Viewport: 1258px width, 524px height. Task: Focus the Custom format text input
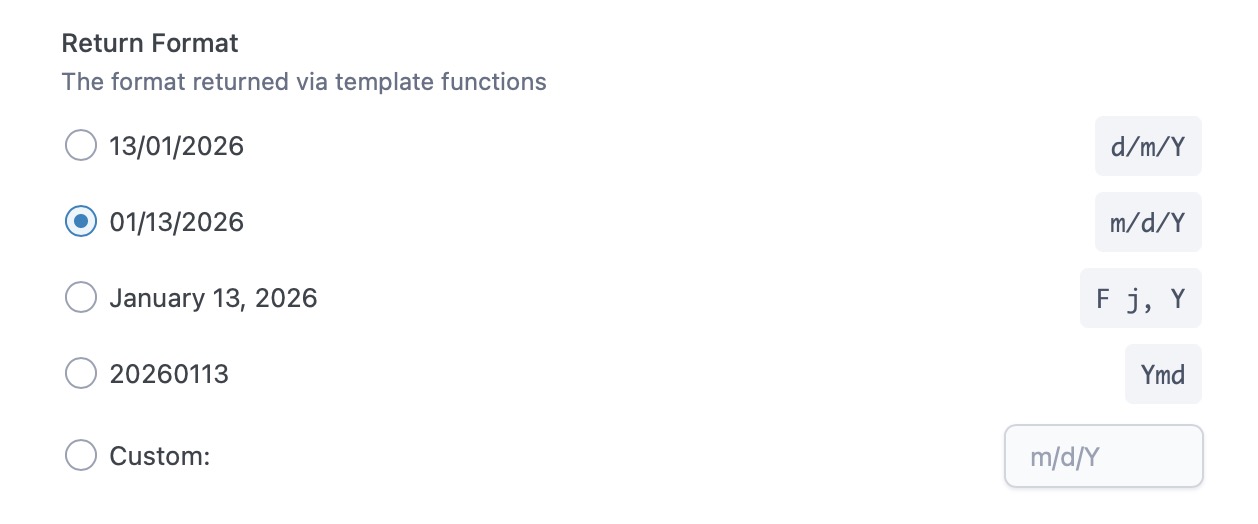pos(1103,457)
